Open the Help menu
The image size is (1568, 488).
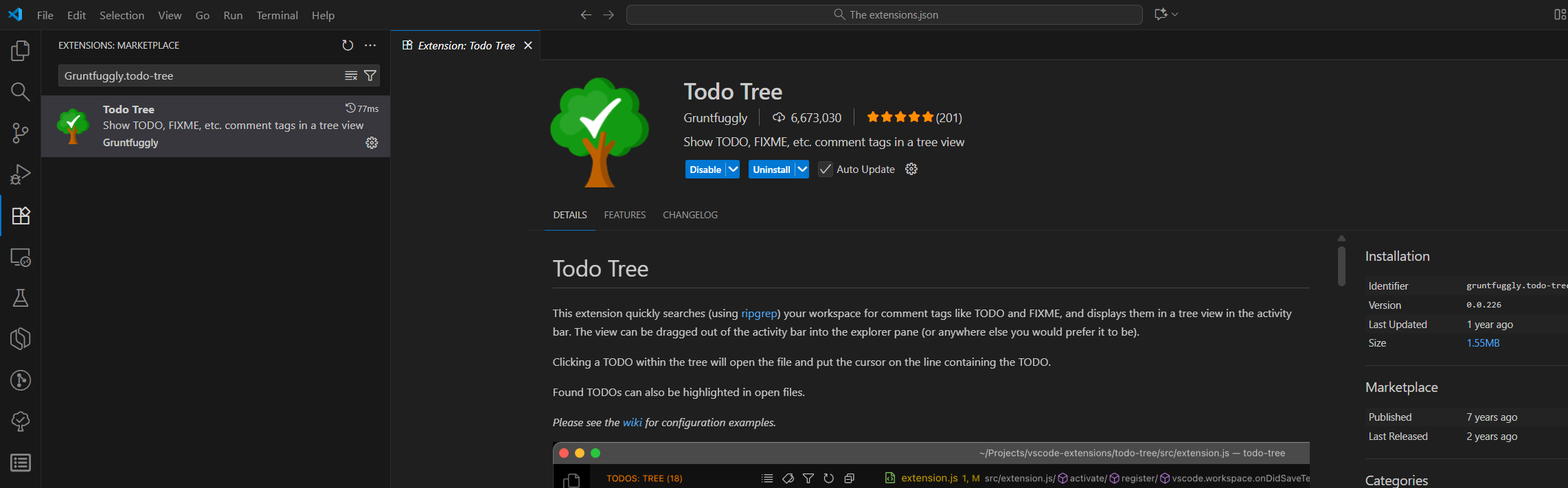click(x=323, y=15)
